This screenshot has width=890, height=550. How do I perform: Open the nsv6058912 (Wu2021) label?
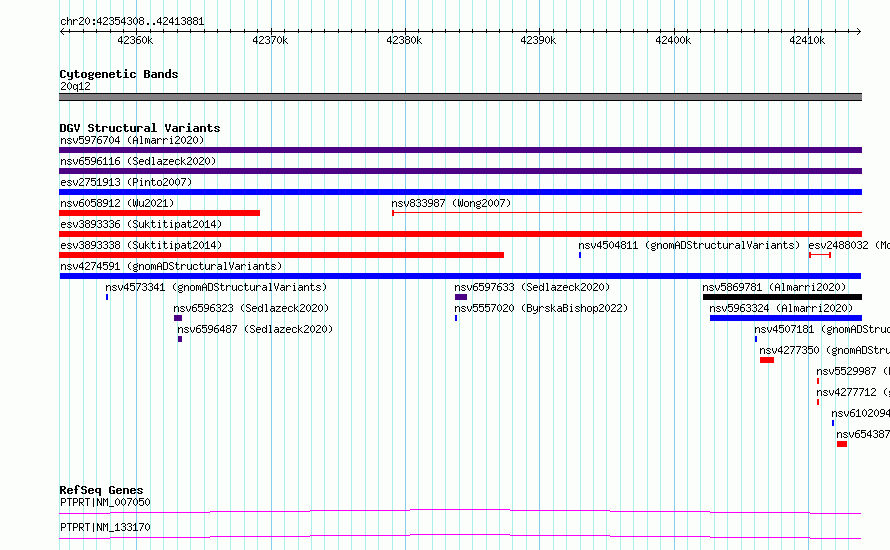click(117, 203)
